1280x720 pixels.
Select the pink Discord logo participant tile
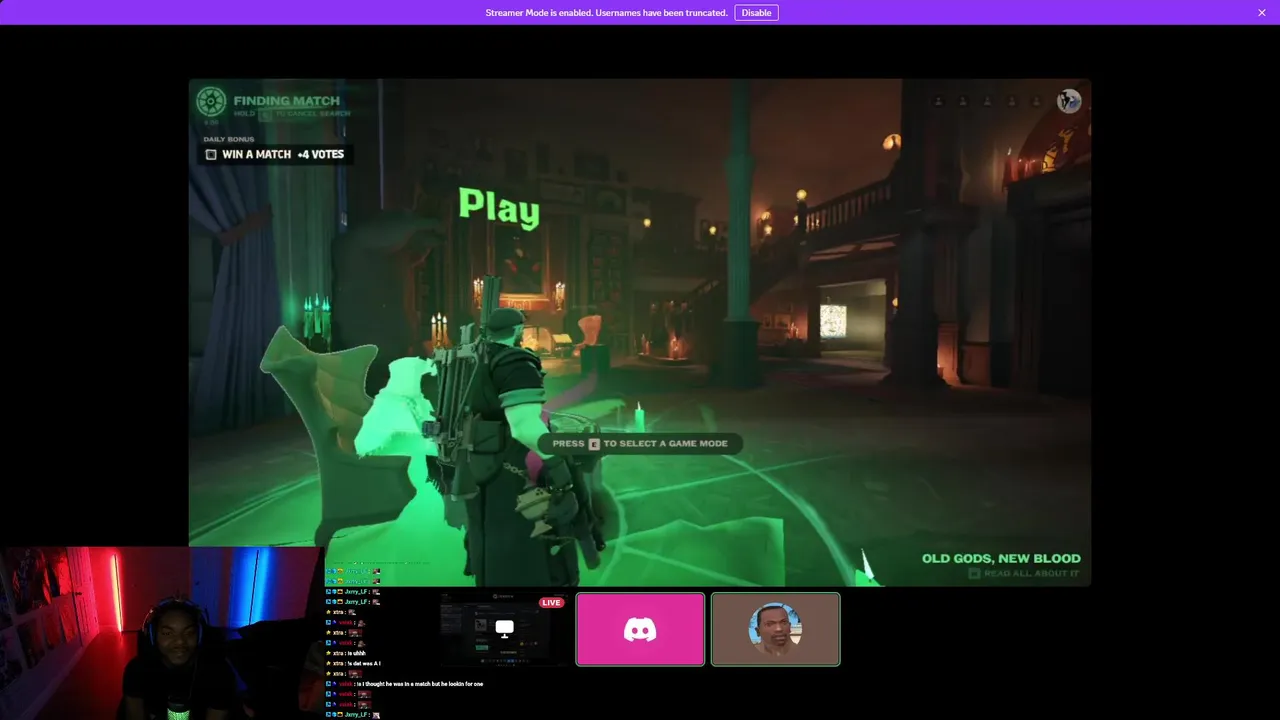640,629
